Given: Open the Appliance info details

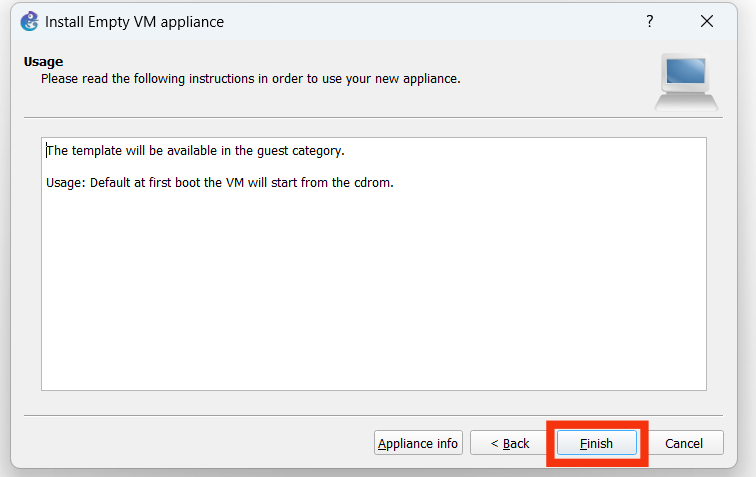Looking at the screenshot, I should pos(418,443).
